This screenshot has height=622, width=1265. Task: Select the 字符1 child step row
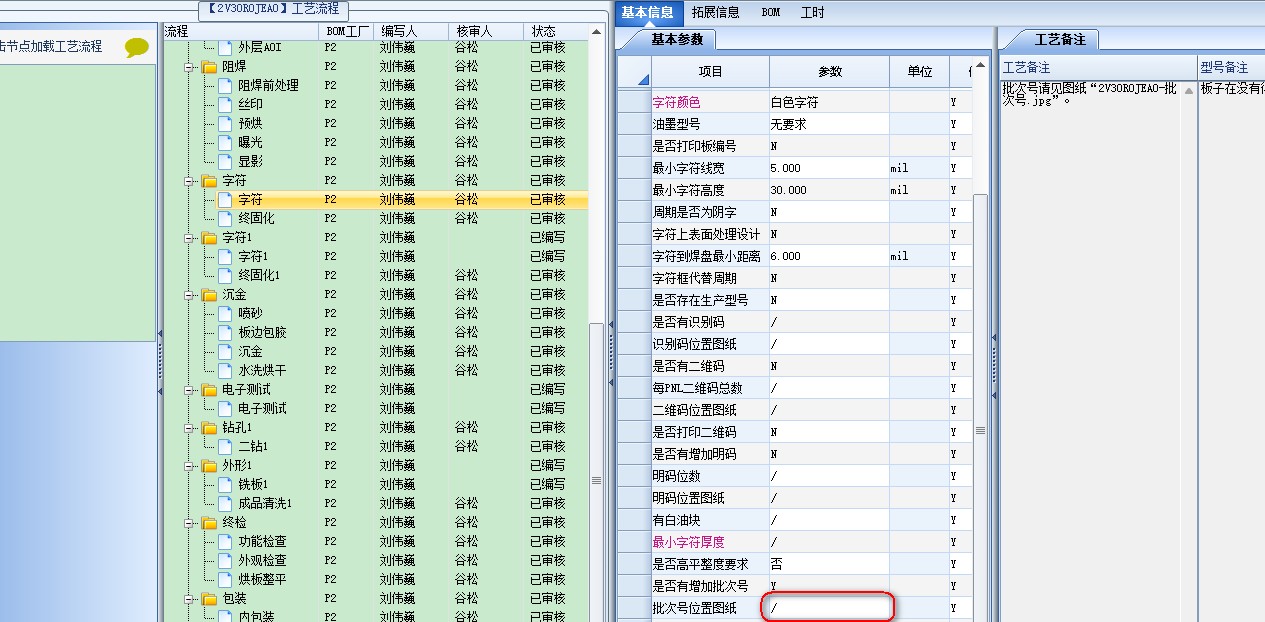[x=376, y=256]
